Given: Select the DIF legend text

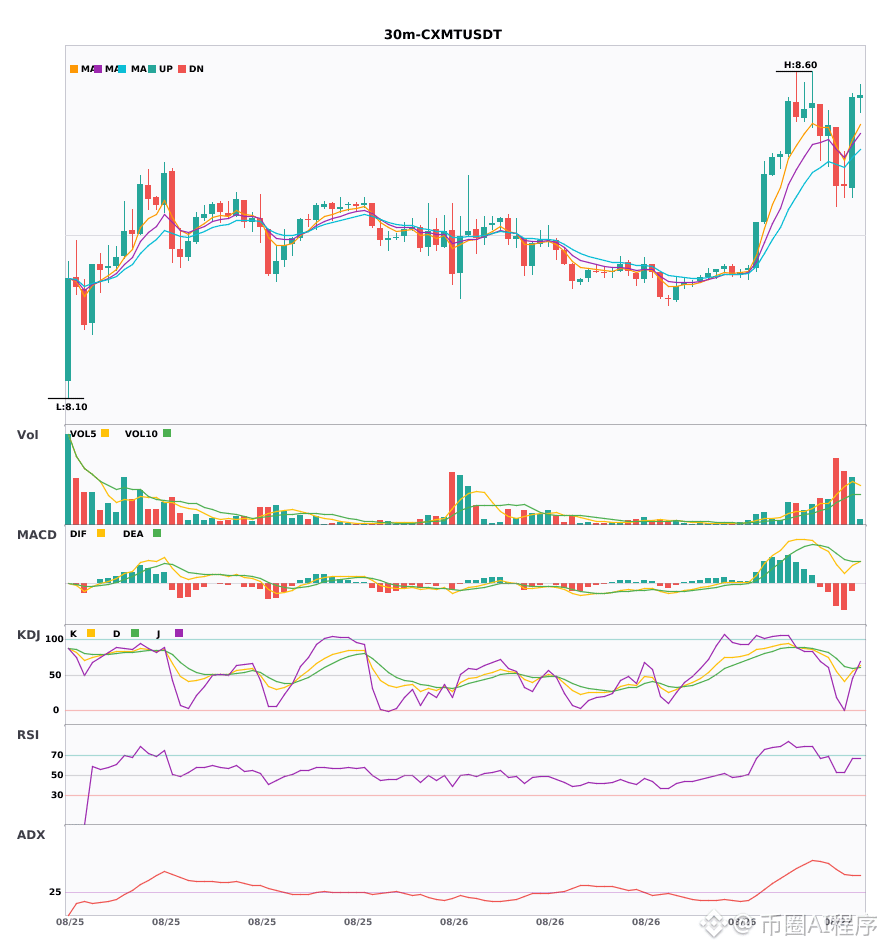Looking at the screenshot, I should pyautogui.click(x=78, y=534).
